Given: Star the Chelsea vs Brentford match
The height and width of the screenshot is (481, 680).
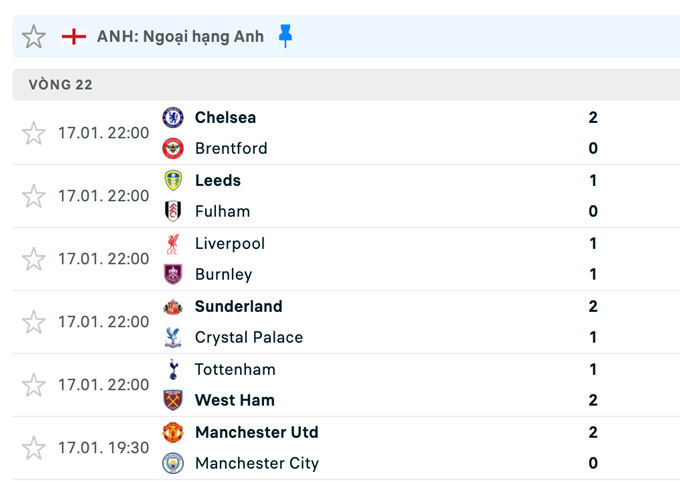Looking at the screenshot, I should click(34, 133).
